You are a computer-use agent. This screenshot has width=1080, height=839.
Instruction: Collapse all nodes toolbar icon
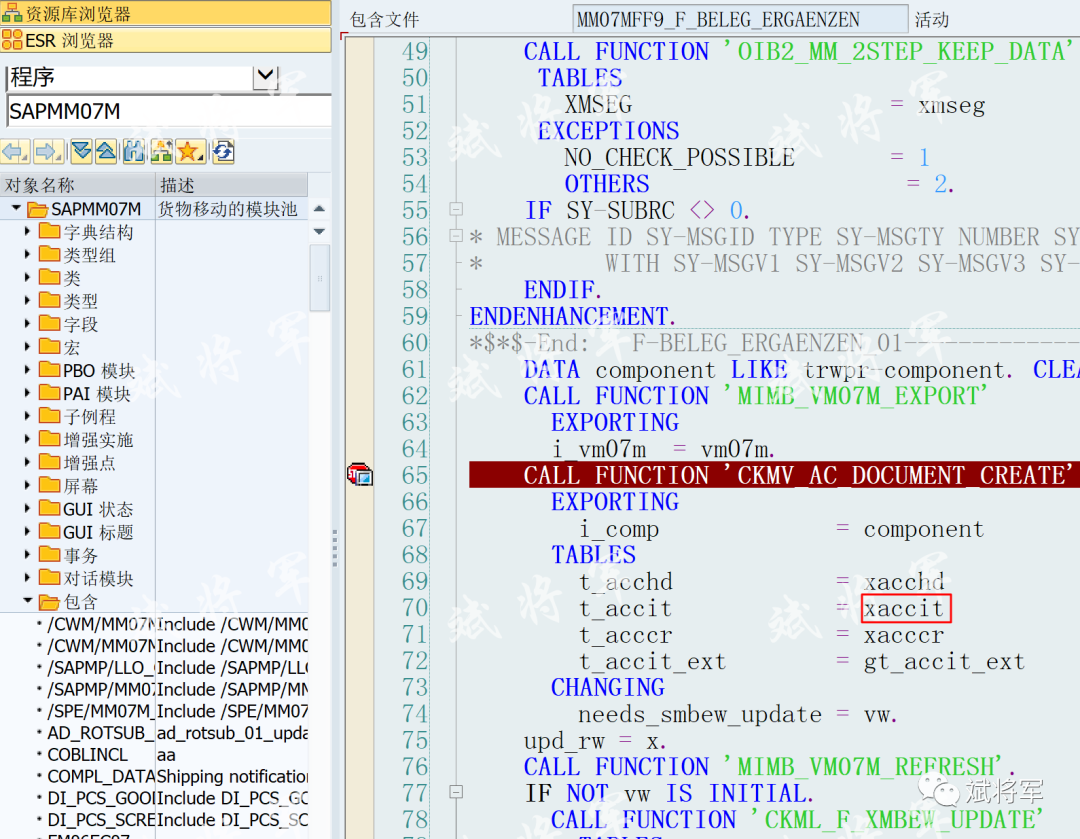[106, 151]
